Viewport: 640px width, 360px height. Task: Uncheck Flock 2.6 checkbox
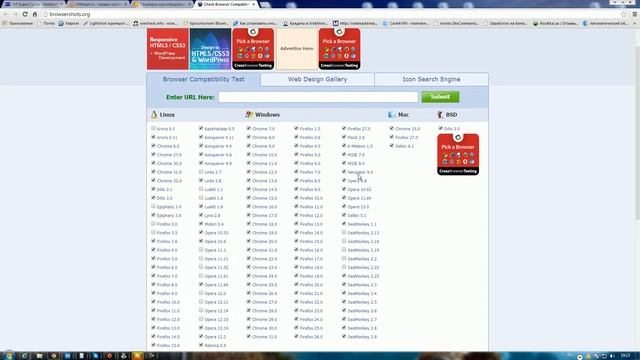pos(344,137)
